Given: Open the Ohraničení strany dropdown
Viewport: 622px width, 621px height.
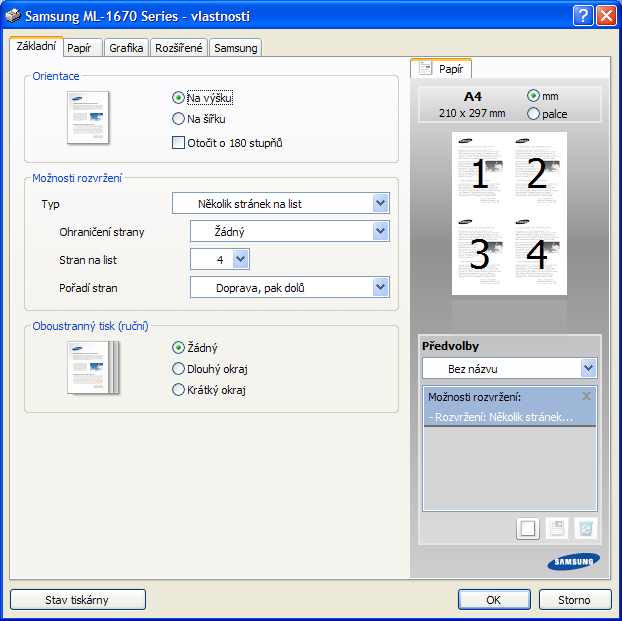Looking at the screenshot, I should [x=290, y=231].
